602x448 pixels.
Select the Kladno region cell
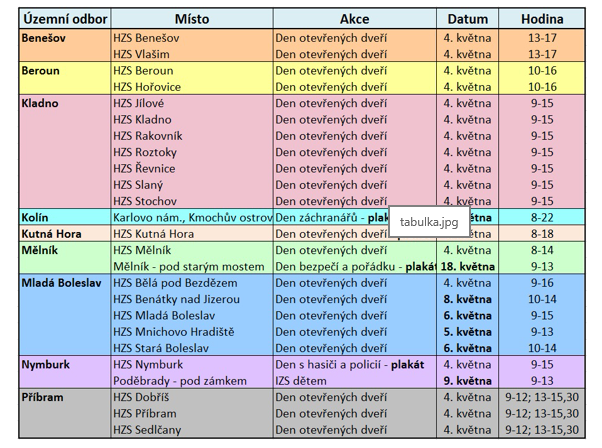65,152
